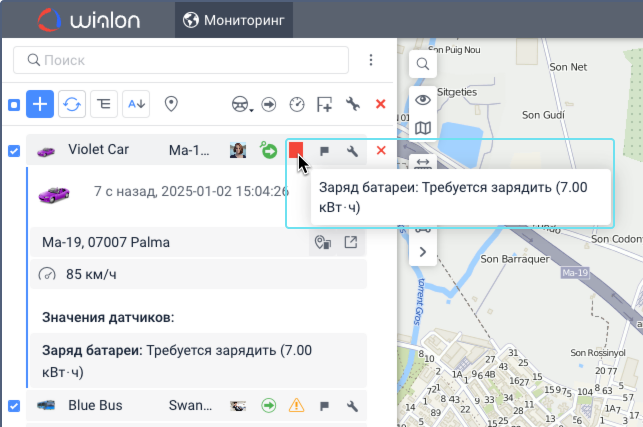Toggle the grouping tree-view toolbar icon
The width and height of the screenshot is (643, 427).
coord(104,104)
